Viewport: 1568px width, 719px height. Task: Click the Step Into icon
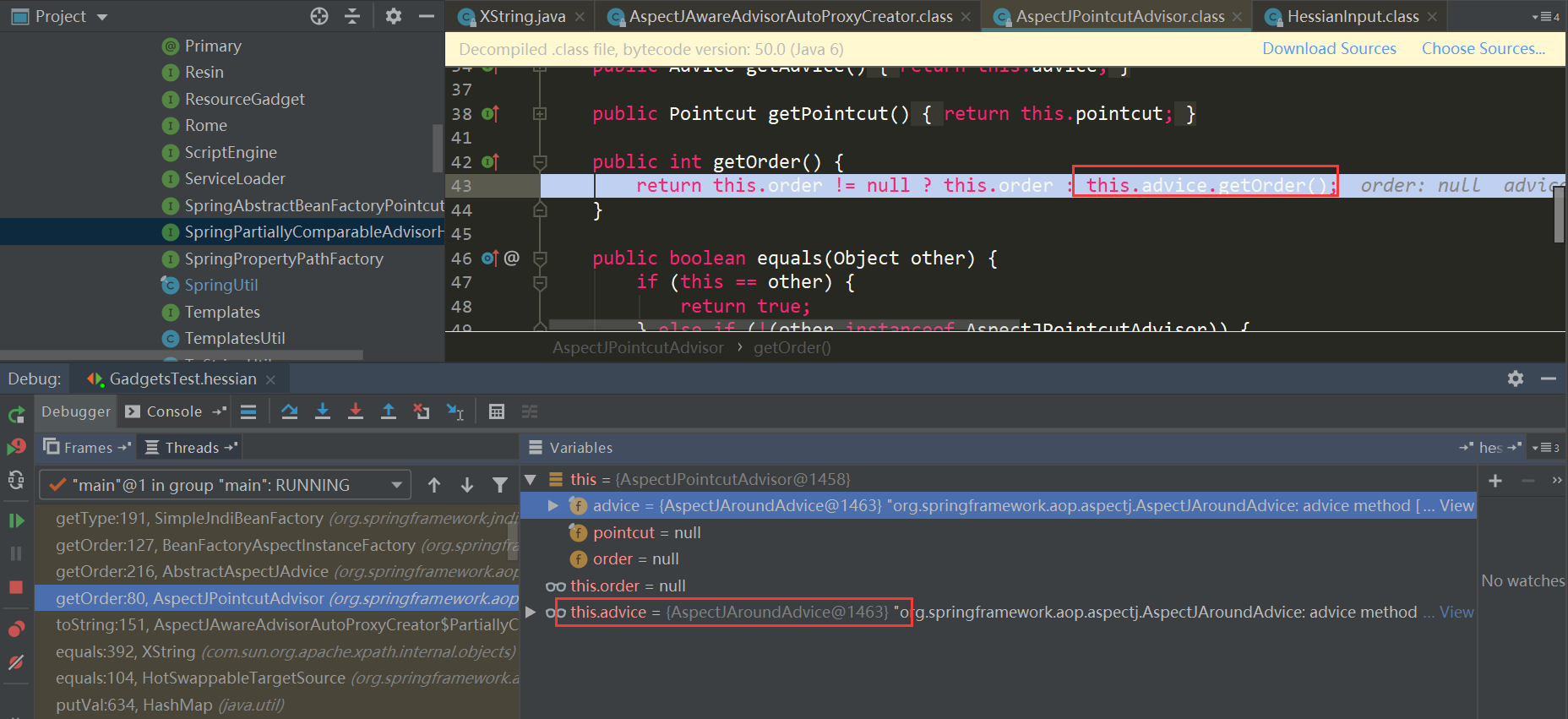tap(323, 411)
